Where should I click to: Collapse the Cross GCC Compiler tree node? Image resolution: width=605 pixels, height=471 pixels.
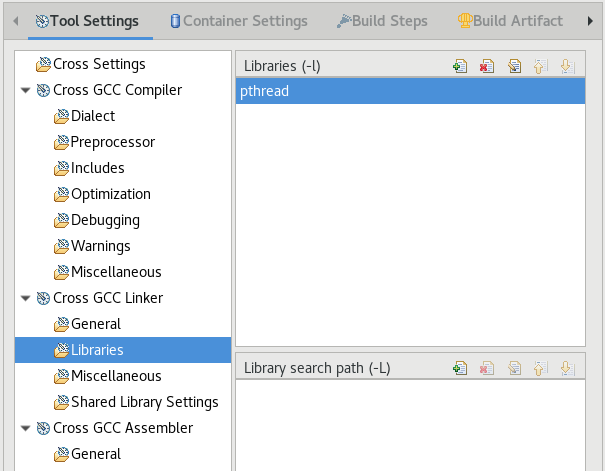tap(25, 91)
